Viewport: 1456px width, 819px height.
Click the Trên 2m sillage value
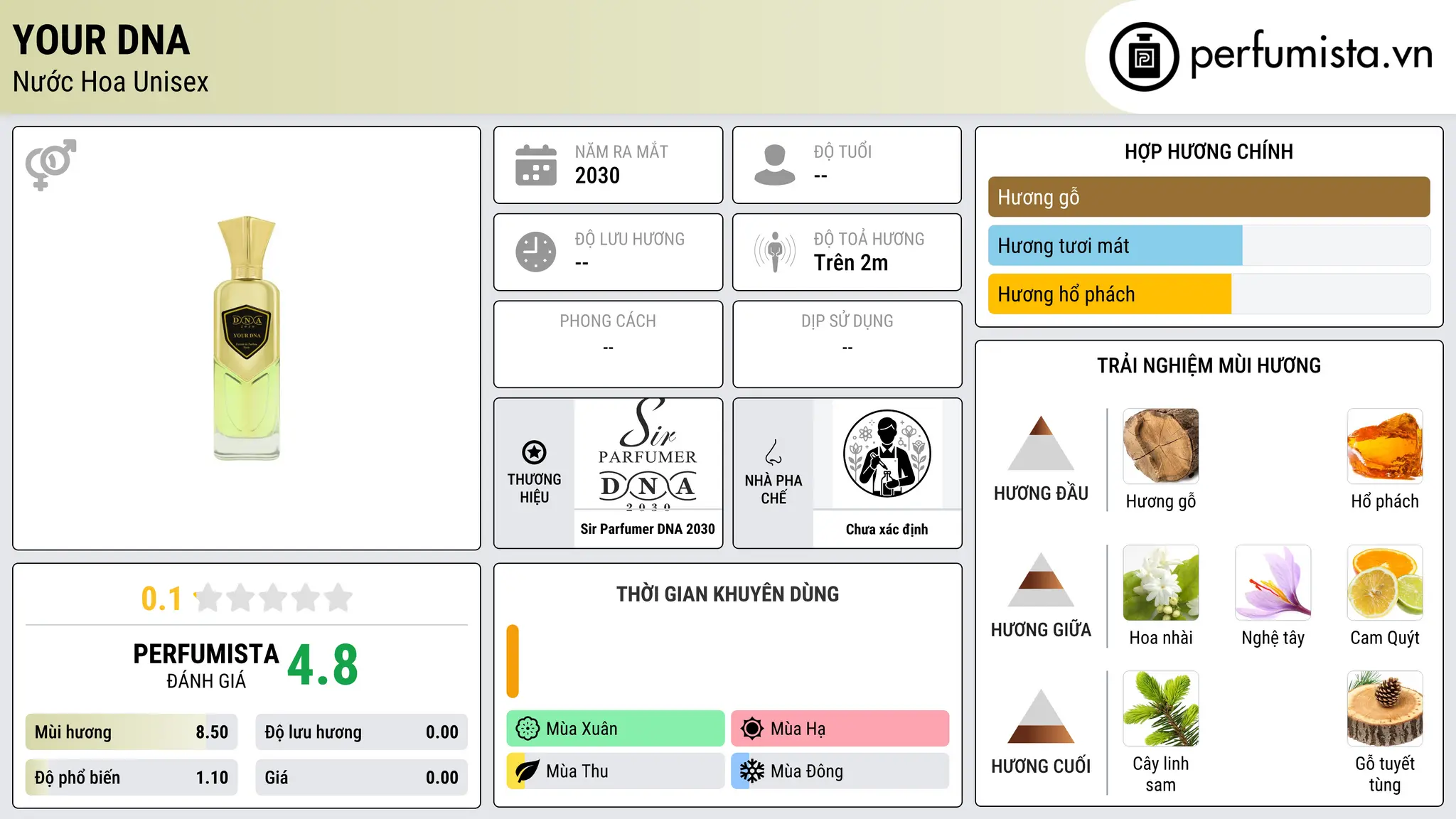click(x=851, y=263)
